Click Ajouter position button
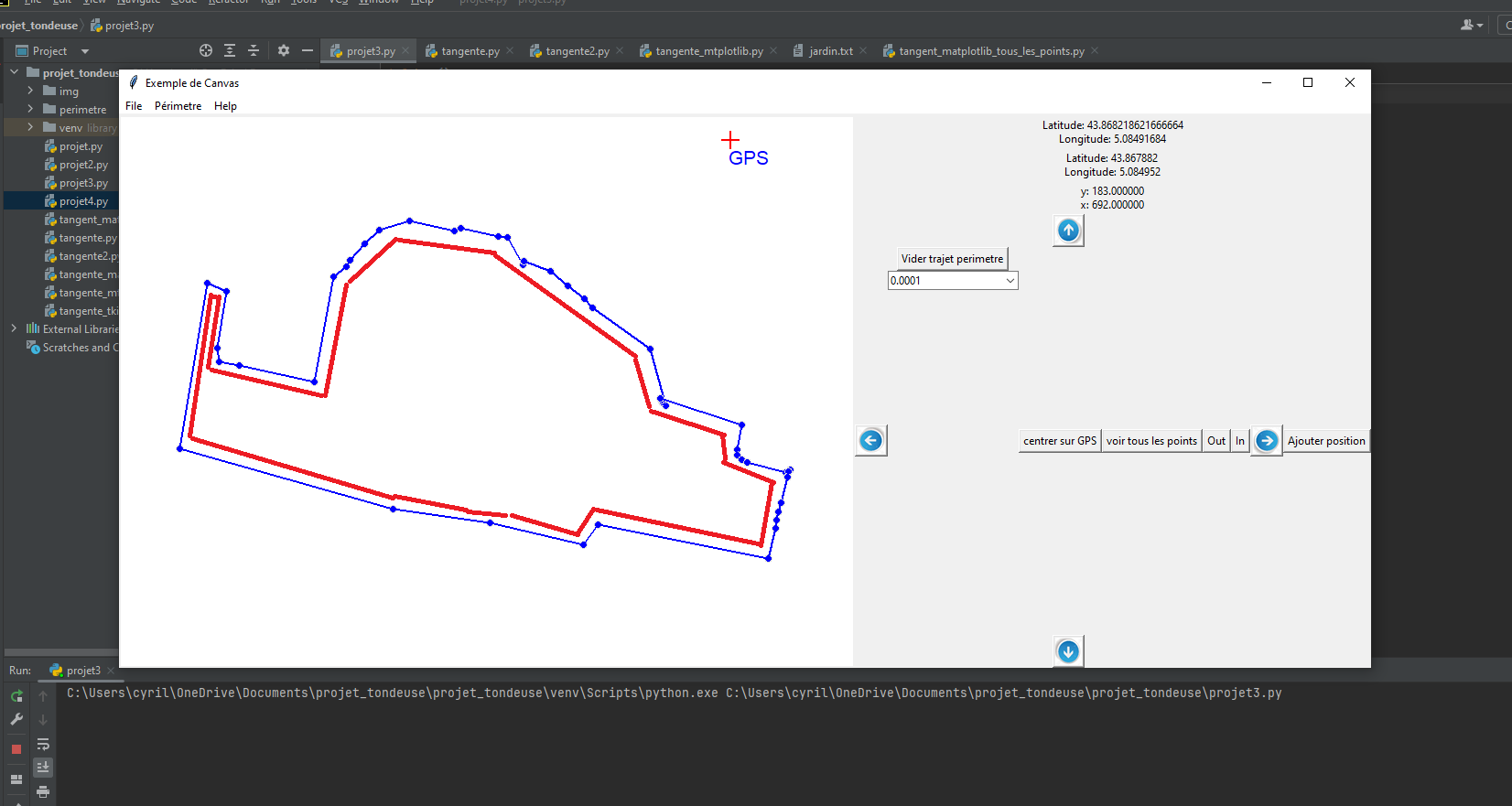 tap(1326, 441)
